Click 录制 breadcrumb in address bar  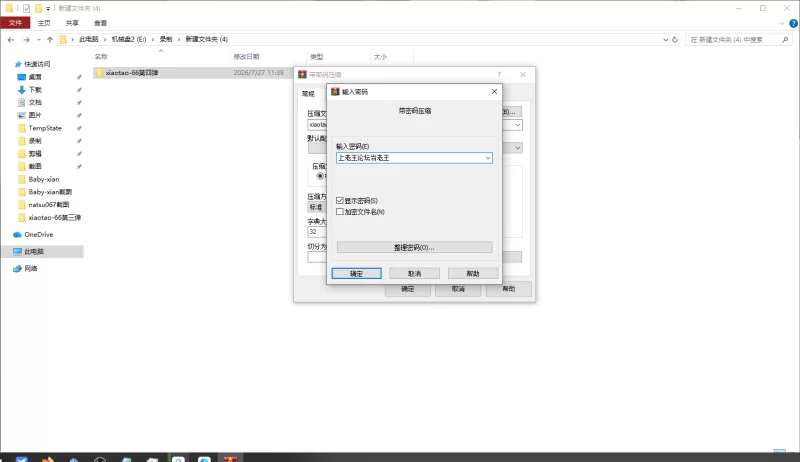click(166, 39)
